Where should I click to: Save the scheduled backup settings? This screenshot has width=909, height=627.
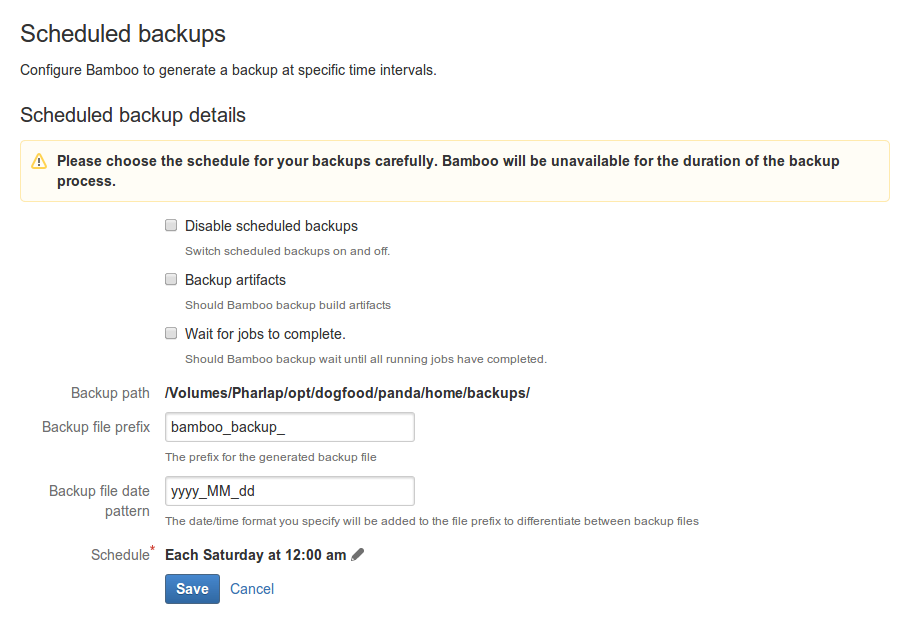pos(192,589)
